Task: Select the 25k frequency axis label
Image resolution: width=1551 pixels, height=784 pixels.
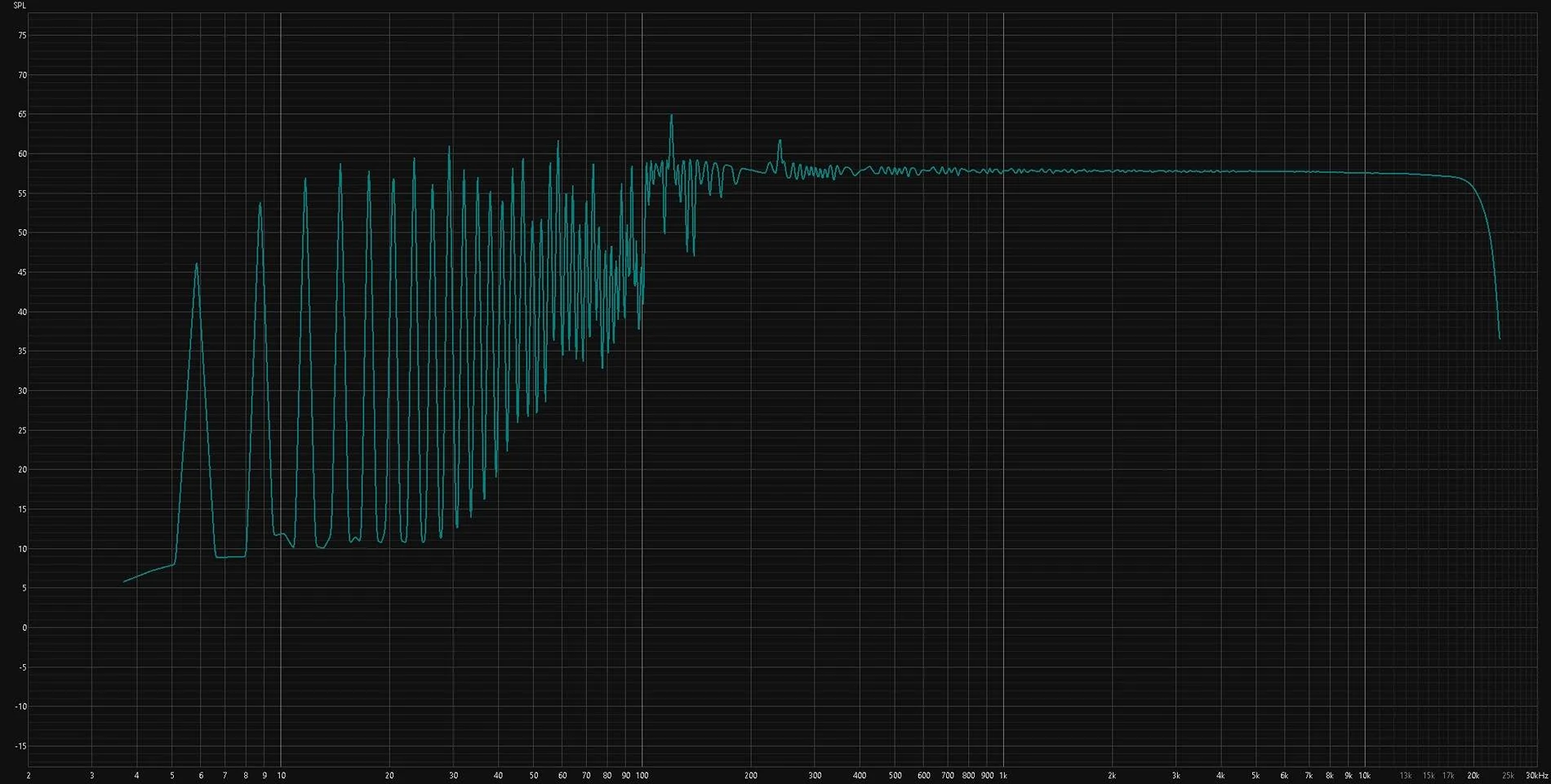Action: (1509, 776)
